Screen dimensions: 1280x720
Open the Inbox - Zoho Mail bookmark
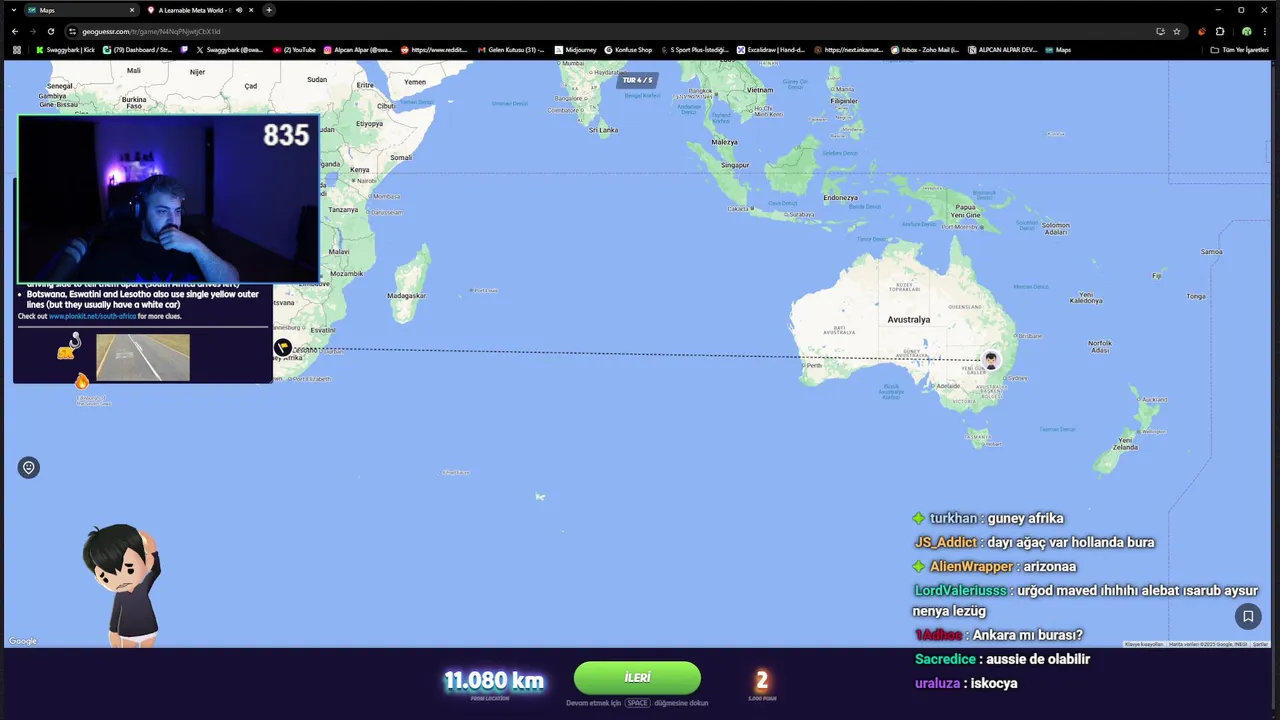[925, 49]
